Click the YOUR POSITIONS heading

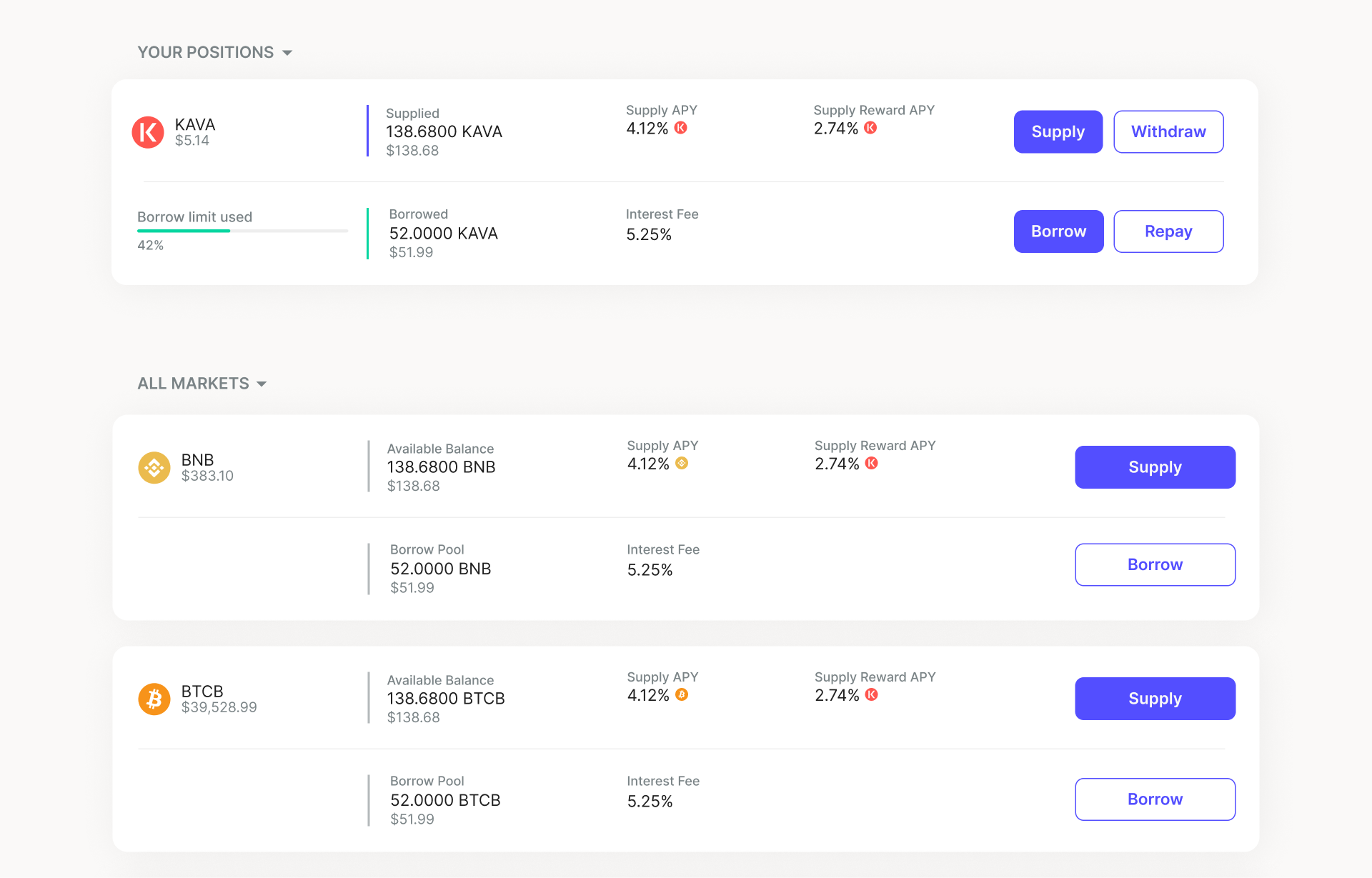click(206, 52)
